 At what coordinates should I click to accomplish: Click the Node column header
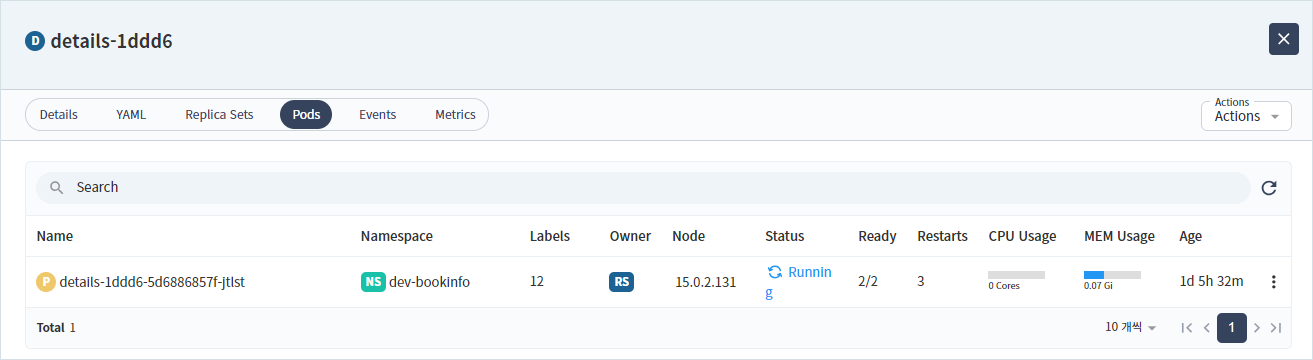(x=689, y=236)
